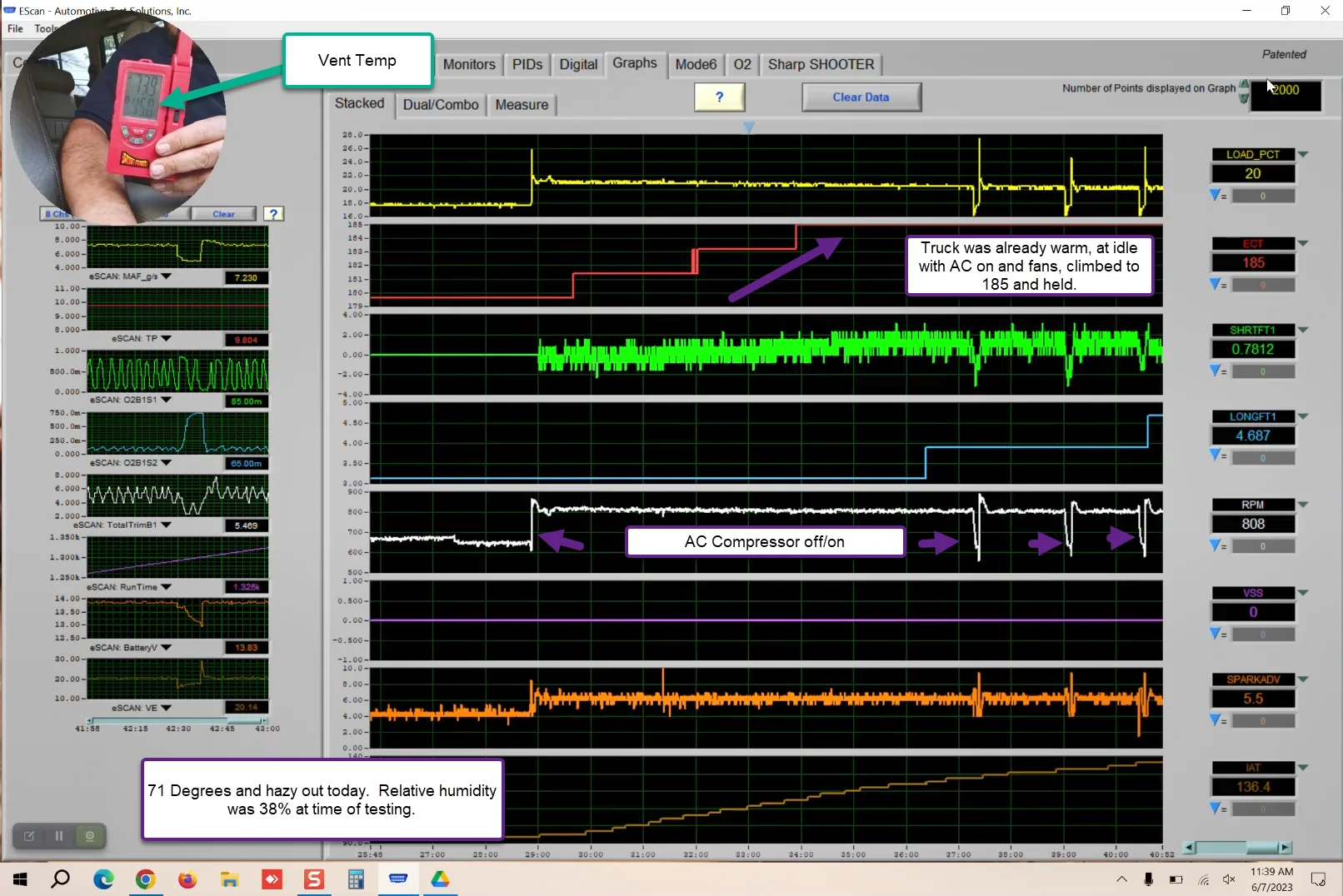Open the eSCAN MAF_g/s channel dropdown
Viewport: 1343px width, 896px height.
pos(167,276)
